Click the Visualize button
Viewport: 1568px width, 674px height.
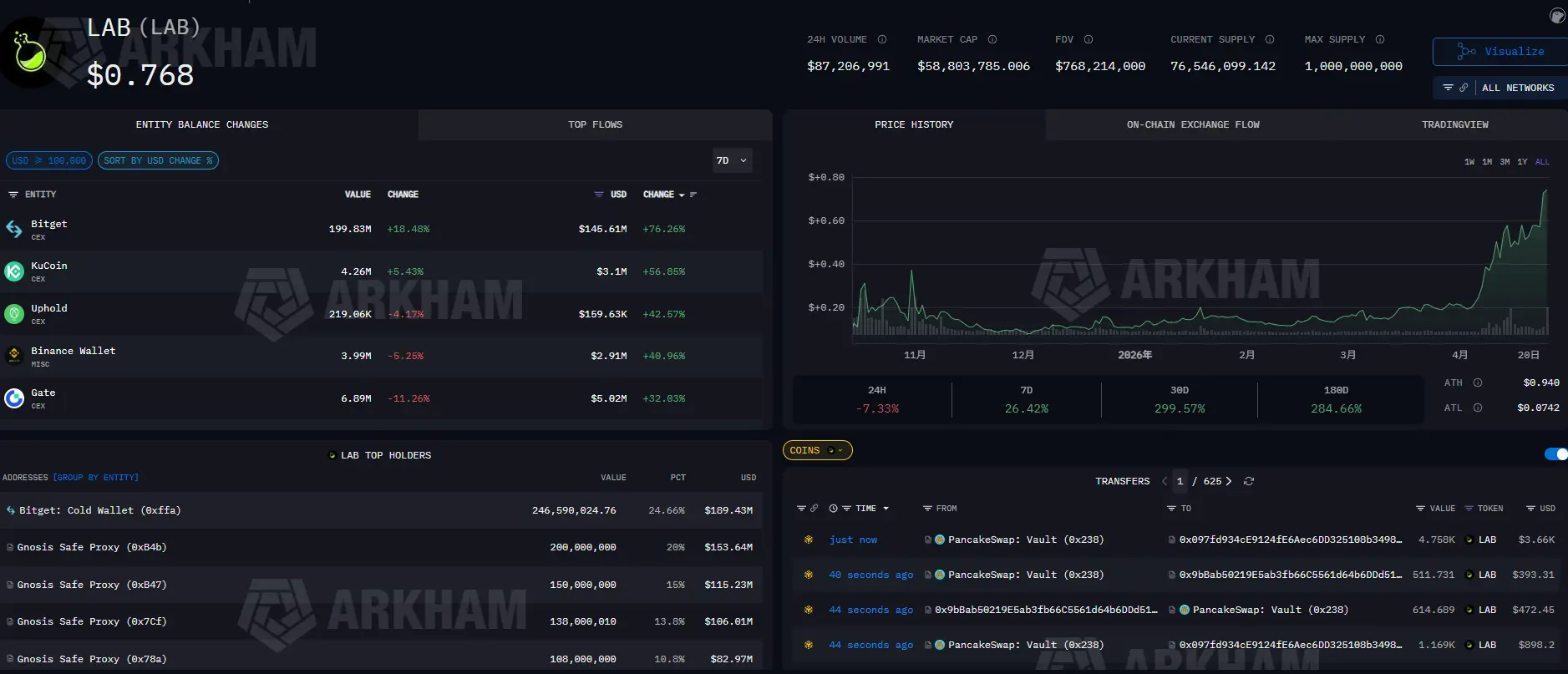pyautogui.click(x=1500, y=52)
